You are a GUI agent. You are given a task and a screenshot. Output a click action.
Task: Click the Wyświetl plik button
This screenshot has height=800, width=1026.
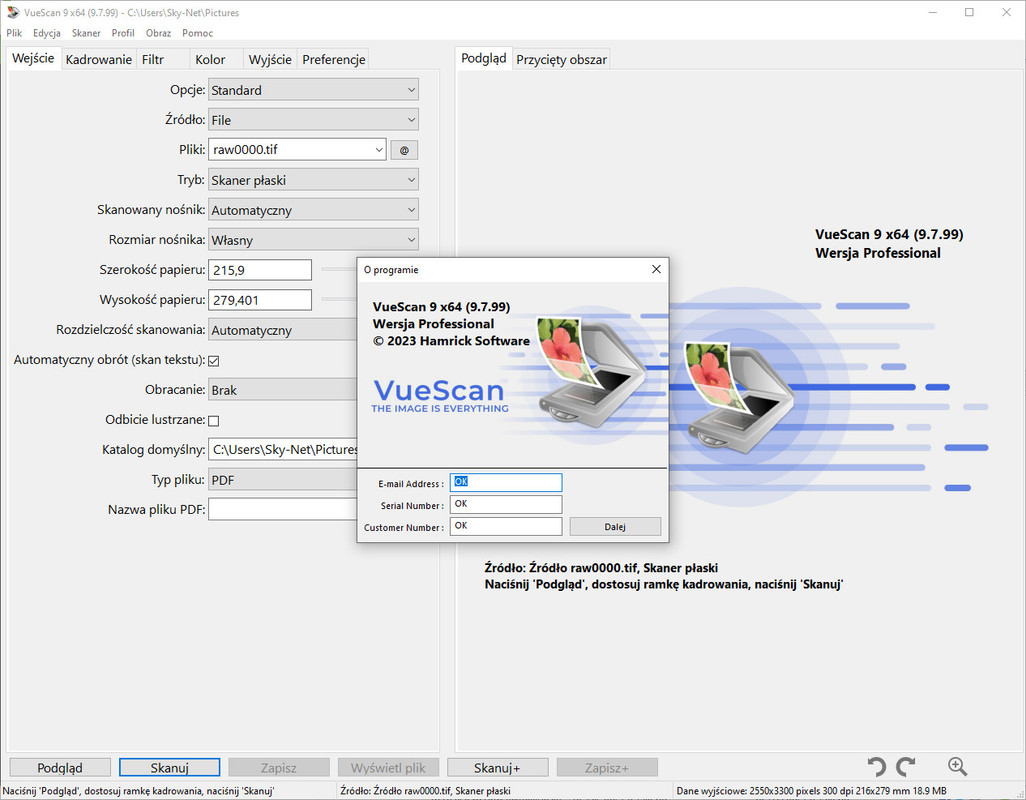[x=388, y=767]
